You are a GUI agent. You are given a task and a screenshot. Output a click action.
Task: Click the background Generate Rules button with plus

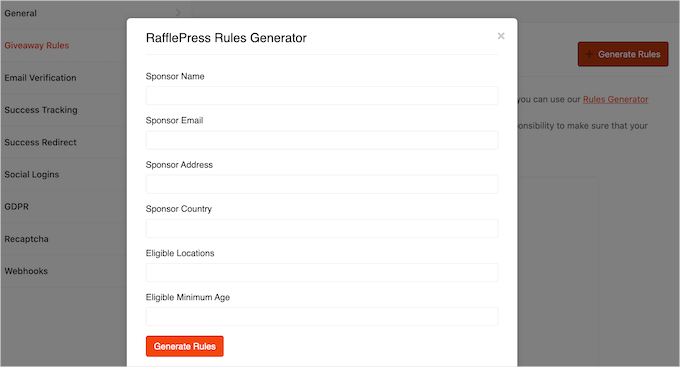pyautogui.click(x=623, y=54)
